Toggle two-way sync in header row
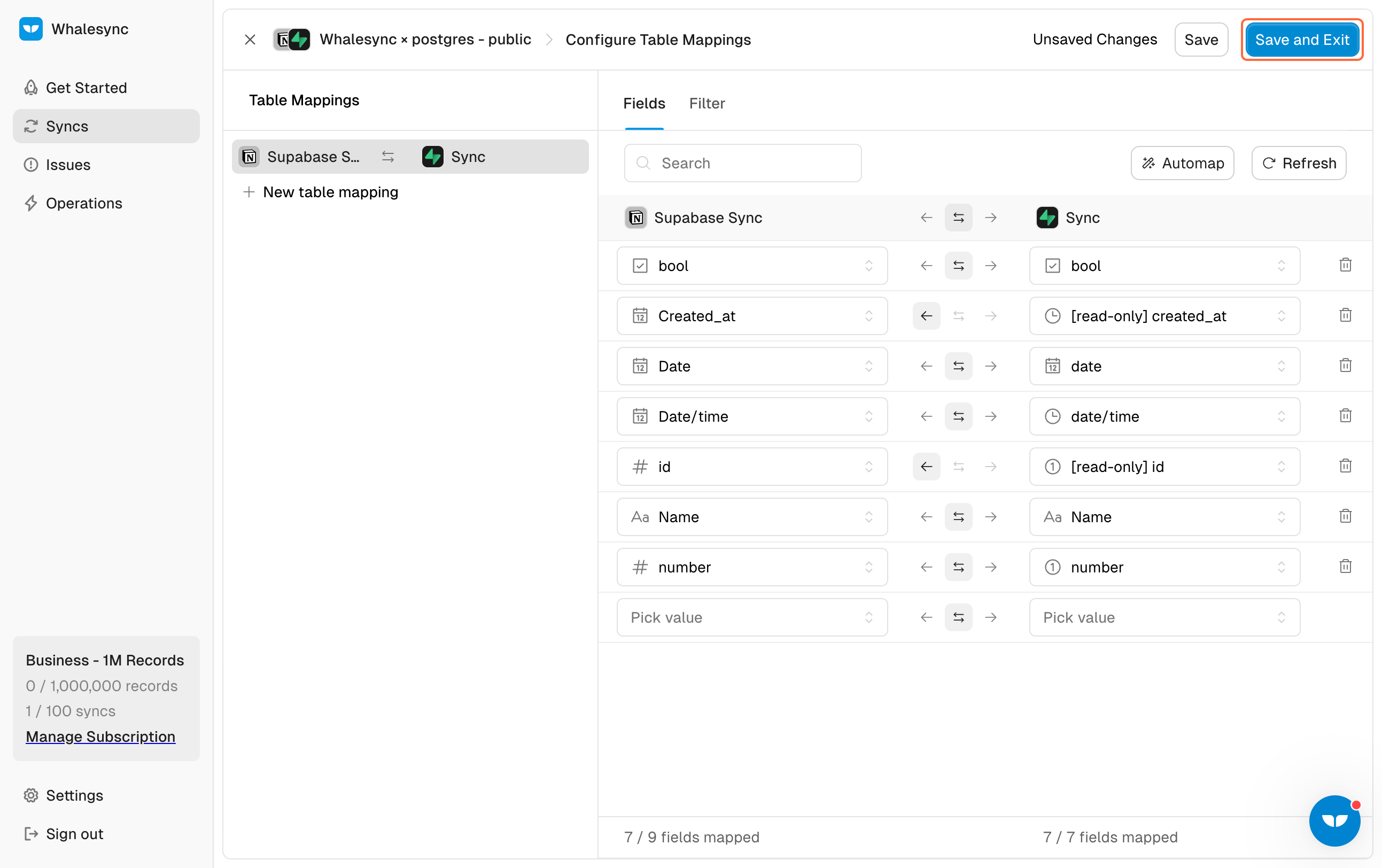1382x868 pixels. pyautogui.click(x=958, y=218)
